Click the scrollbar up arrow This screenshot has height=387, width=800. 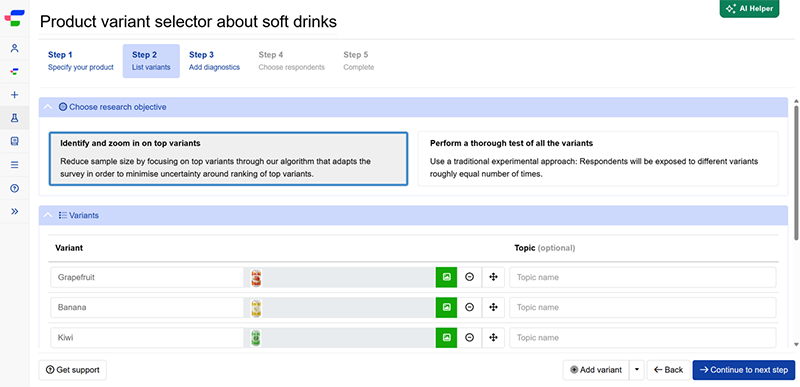[x=796, y=101]
